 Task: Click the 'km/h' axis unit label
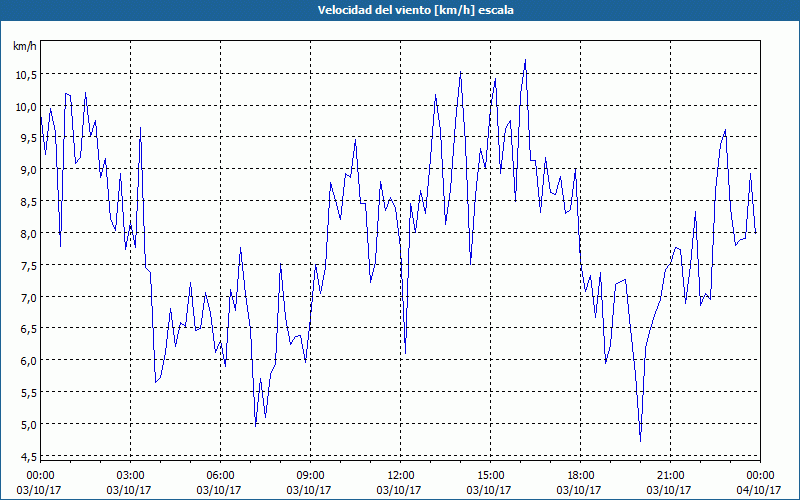click(x=24, y=46)
